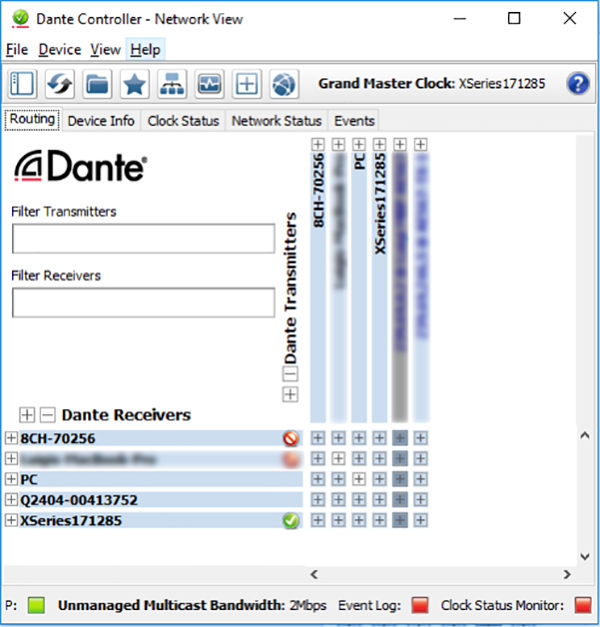Switch to the Network Status tab
Screen dimensions: 600x627
[x=276, y=120]
